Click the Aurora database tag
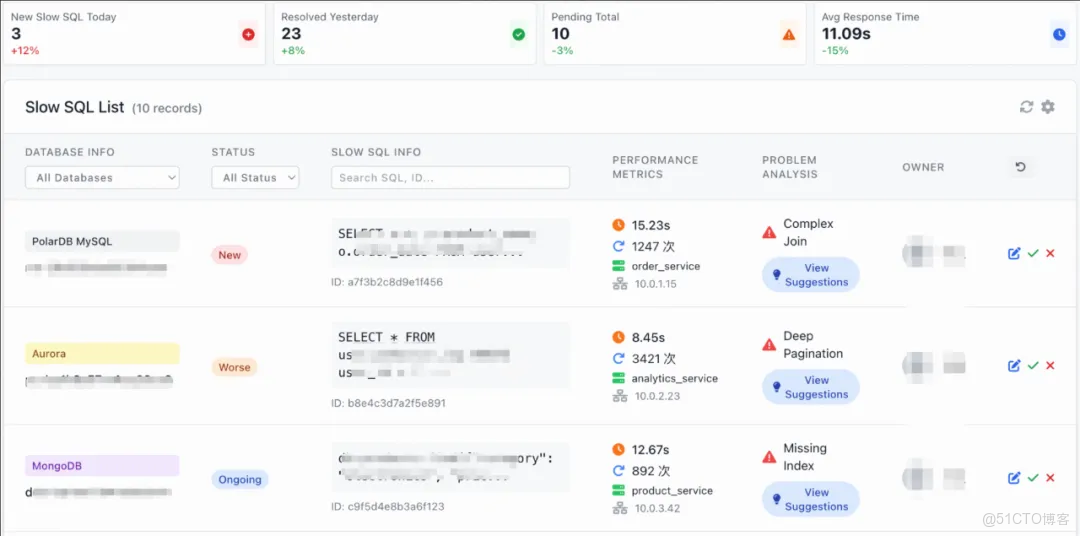The height and width of the screenshot is (536, 1080). [x=103, y=353]
